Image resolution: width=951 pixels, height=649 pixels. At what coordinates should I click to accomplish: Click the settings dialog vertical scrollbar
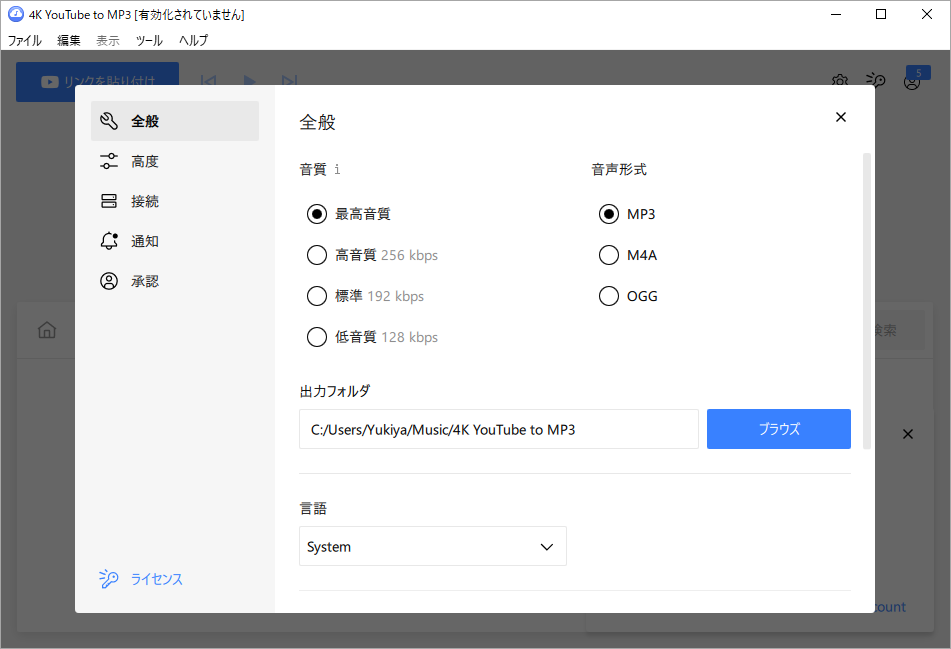tap(867, 301)
